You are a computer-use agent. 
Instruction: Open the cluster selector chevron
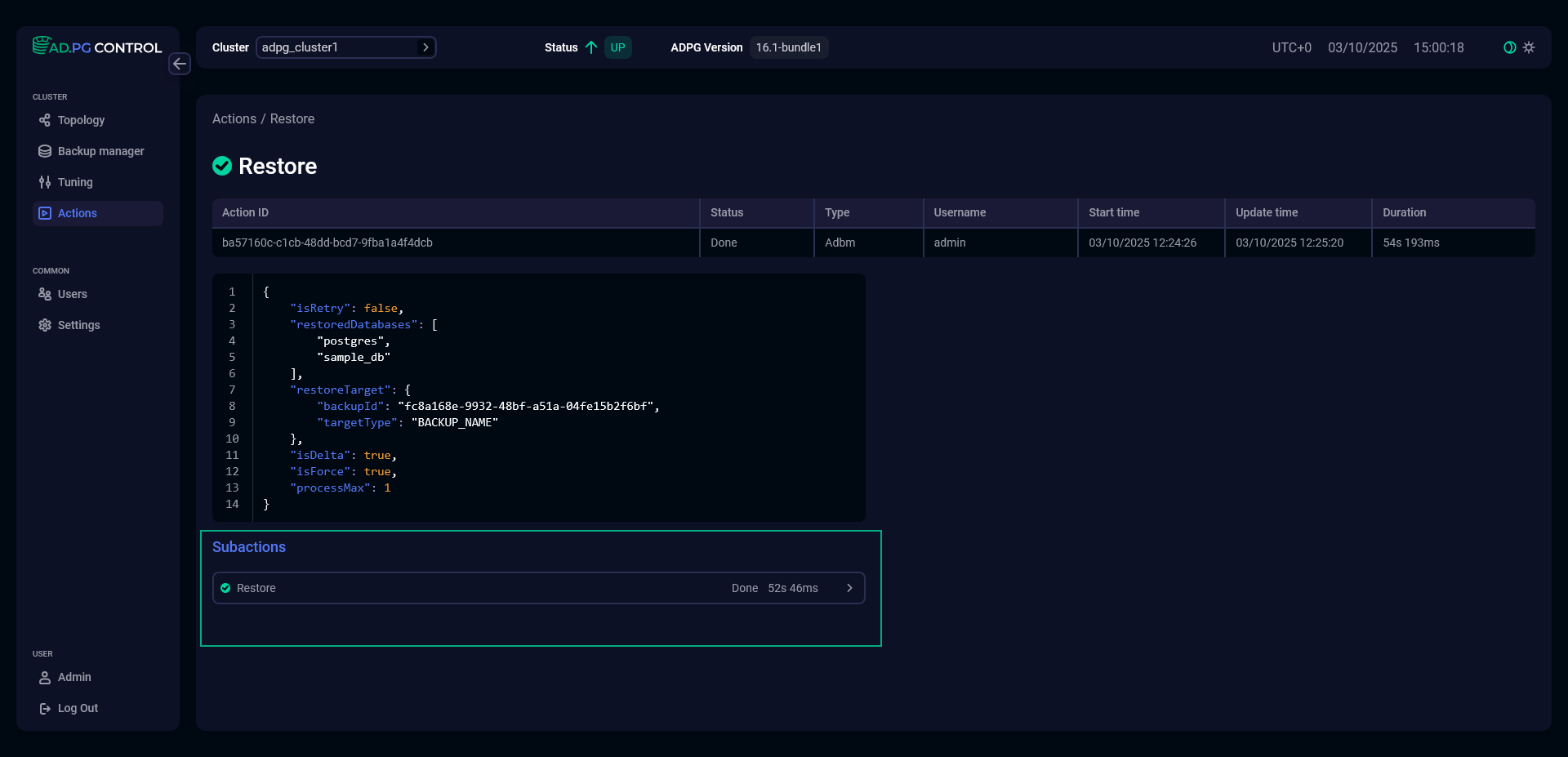[x=425, y=47]
